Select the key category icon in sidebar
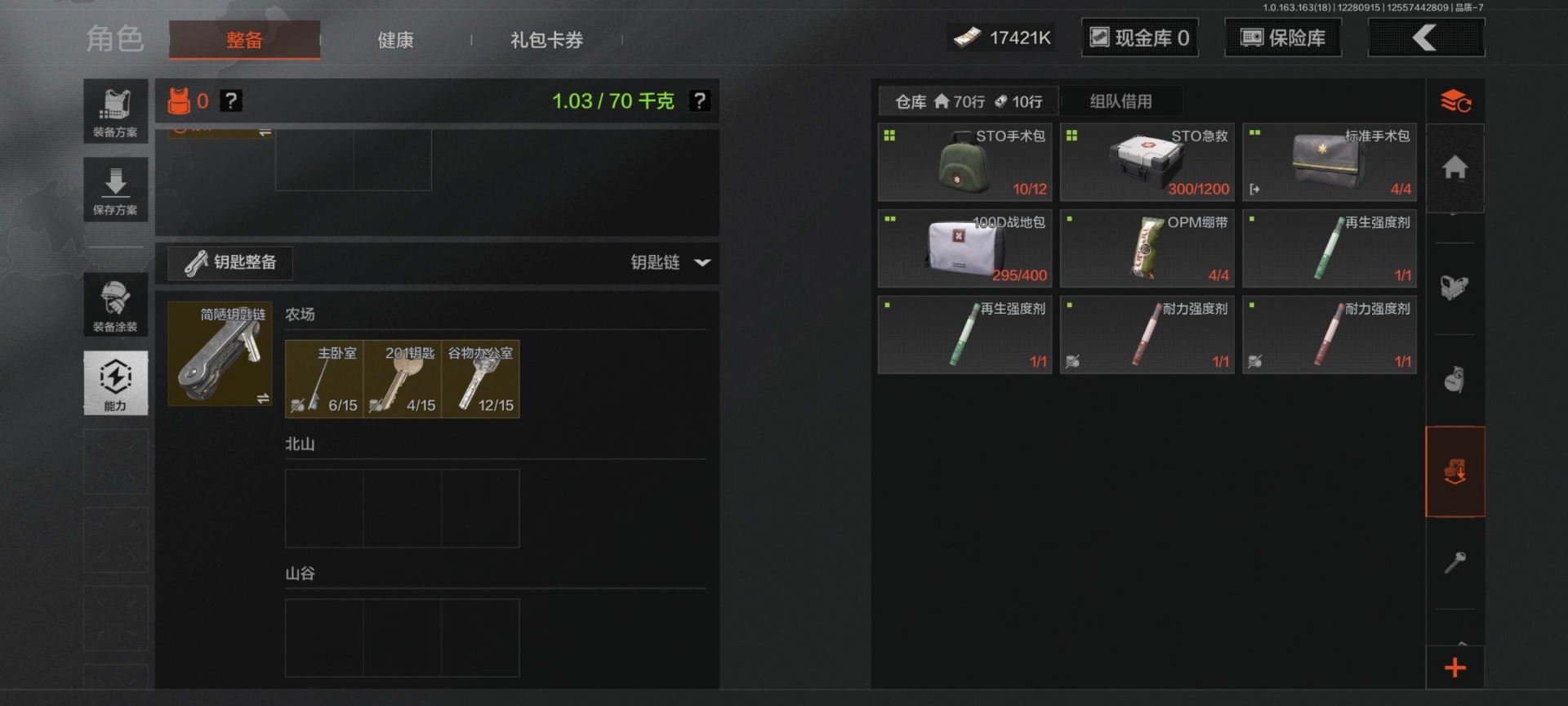The width and height of the screenshot is (1568, 706). coord(1454,562)
